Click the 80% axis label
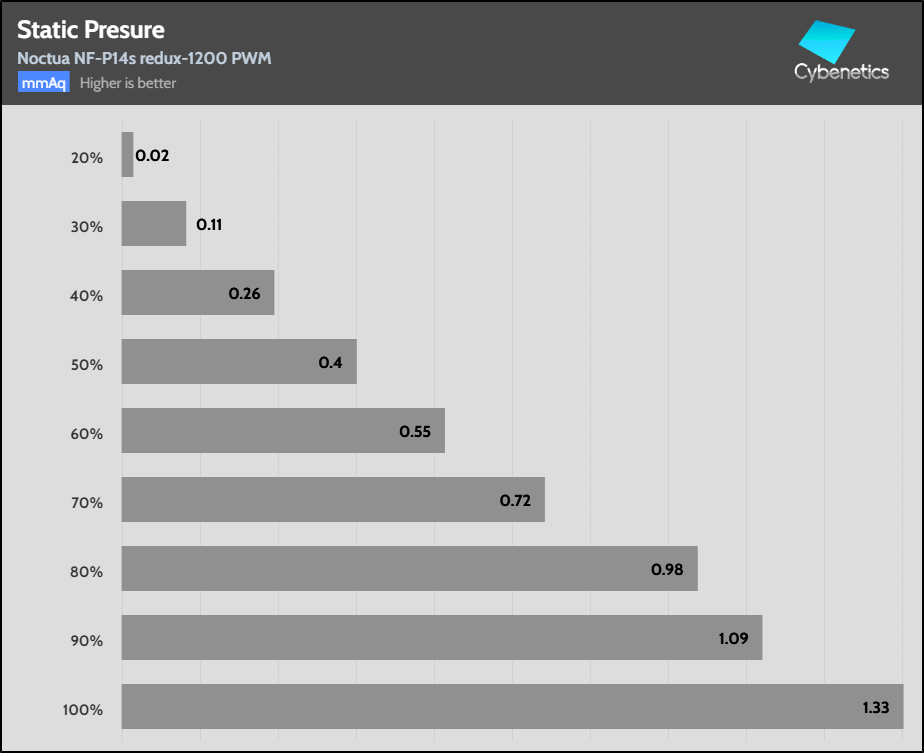Viewport: 924px width, 753px height. 87,572
